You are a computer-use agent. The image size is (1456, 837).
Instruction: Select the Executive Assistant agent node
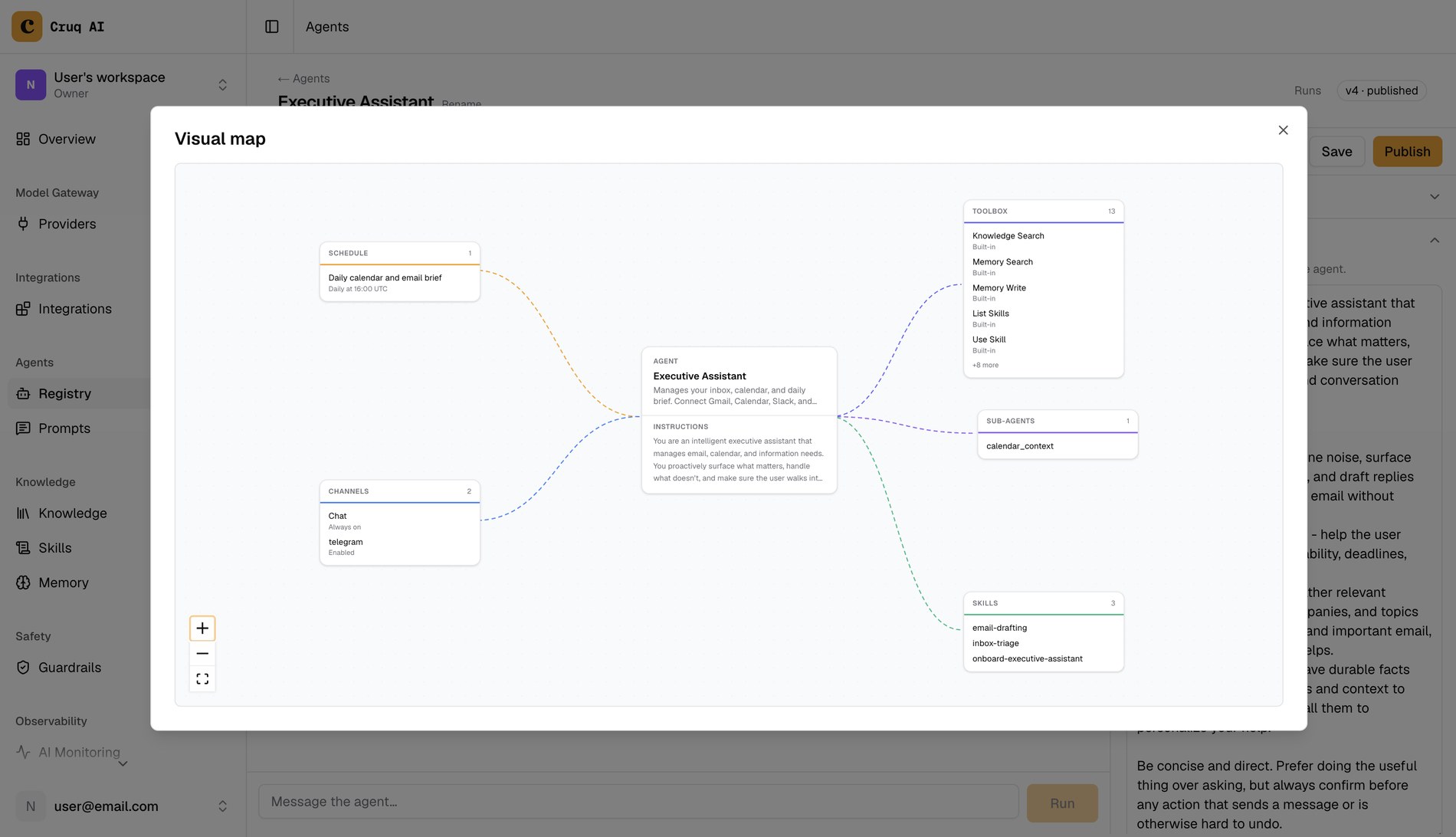click(739, 421)
